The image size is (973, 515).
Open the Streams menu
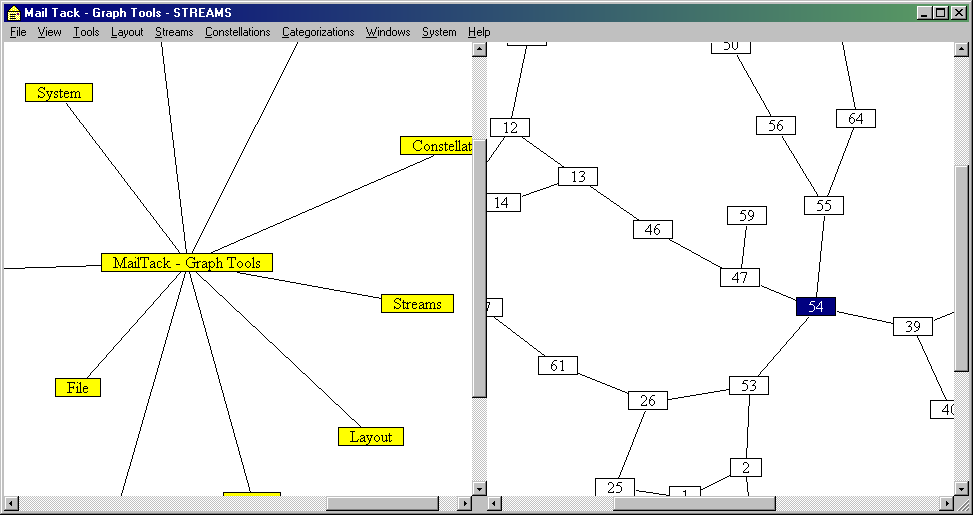pyautogui.click(x=174, y=32)
